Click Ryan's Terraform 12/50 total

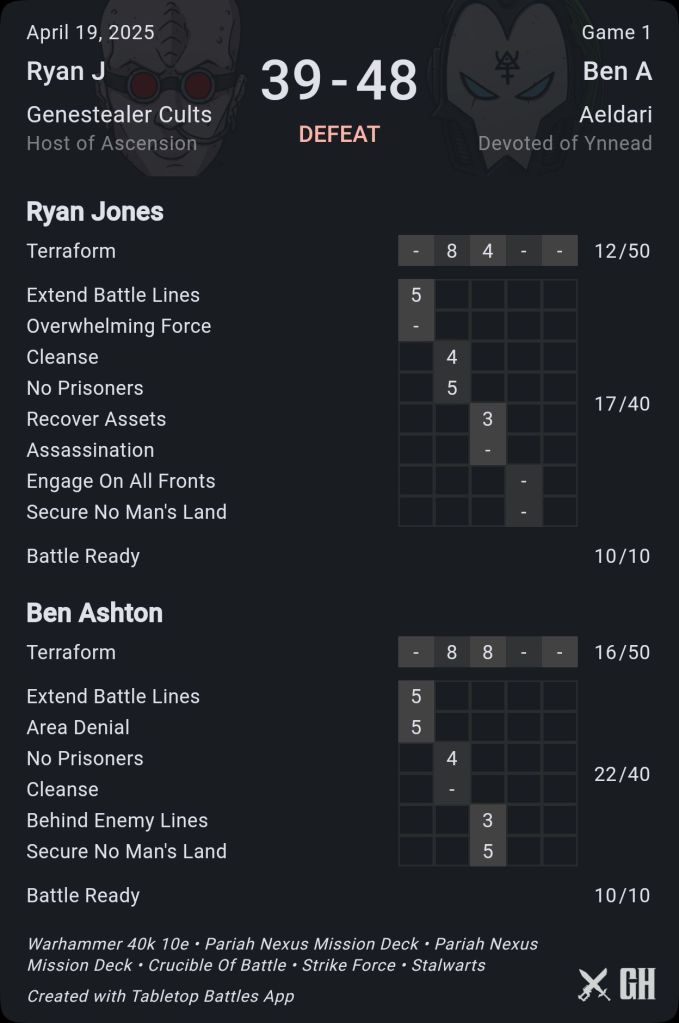point(622,251)
